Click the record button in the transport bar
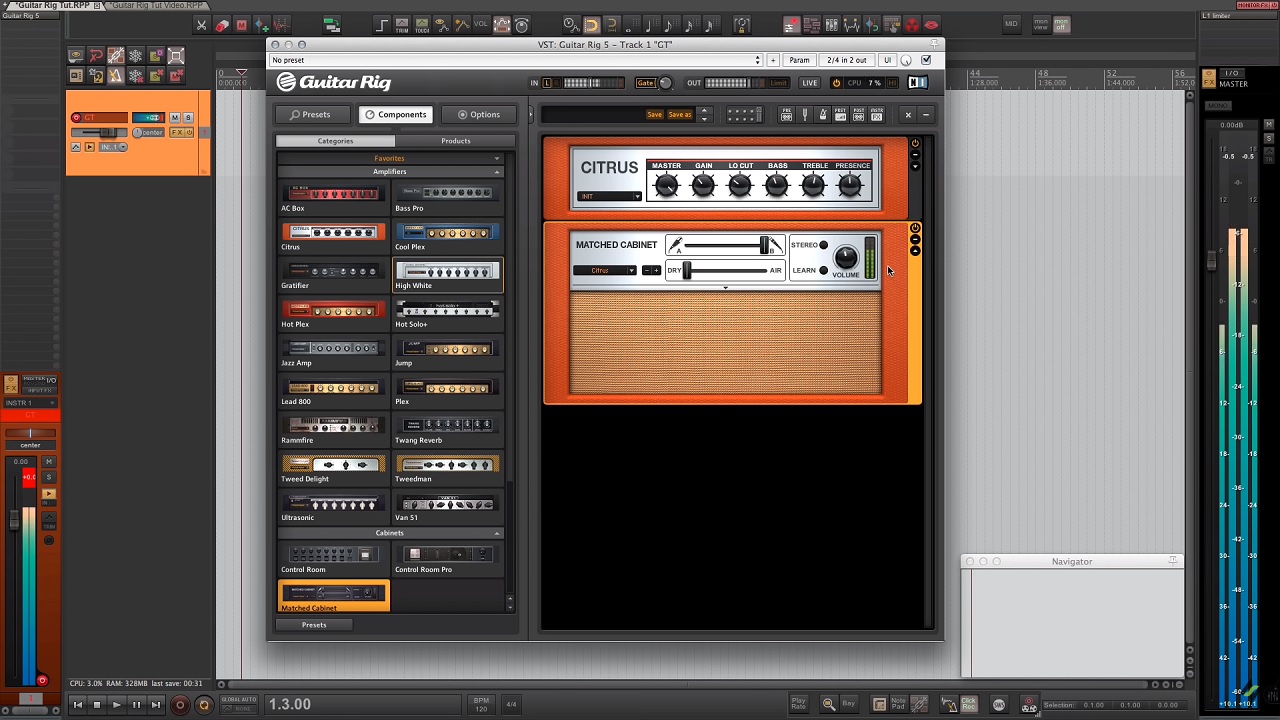Image resolution: width=1280 pixels, height=720 pixels. pos(180,705)
